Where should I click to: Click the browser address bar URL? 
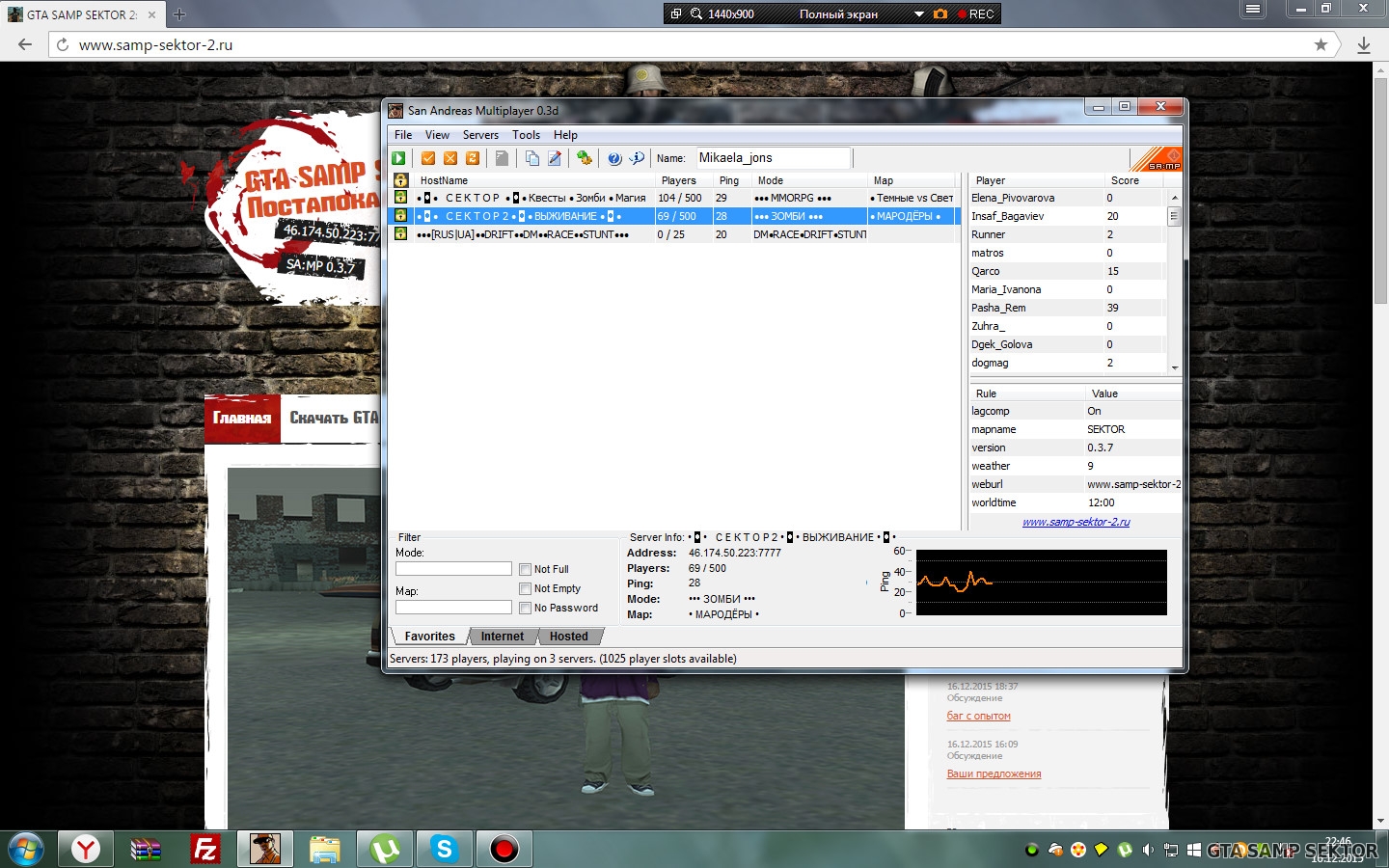point(155,44)
